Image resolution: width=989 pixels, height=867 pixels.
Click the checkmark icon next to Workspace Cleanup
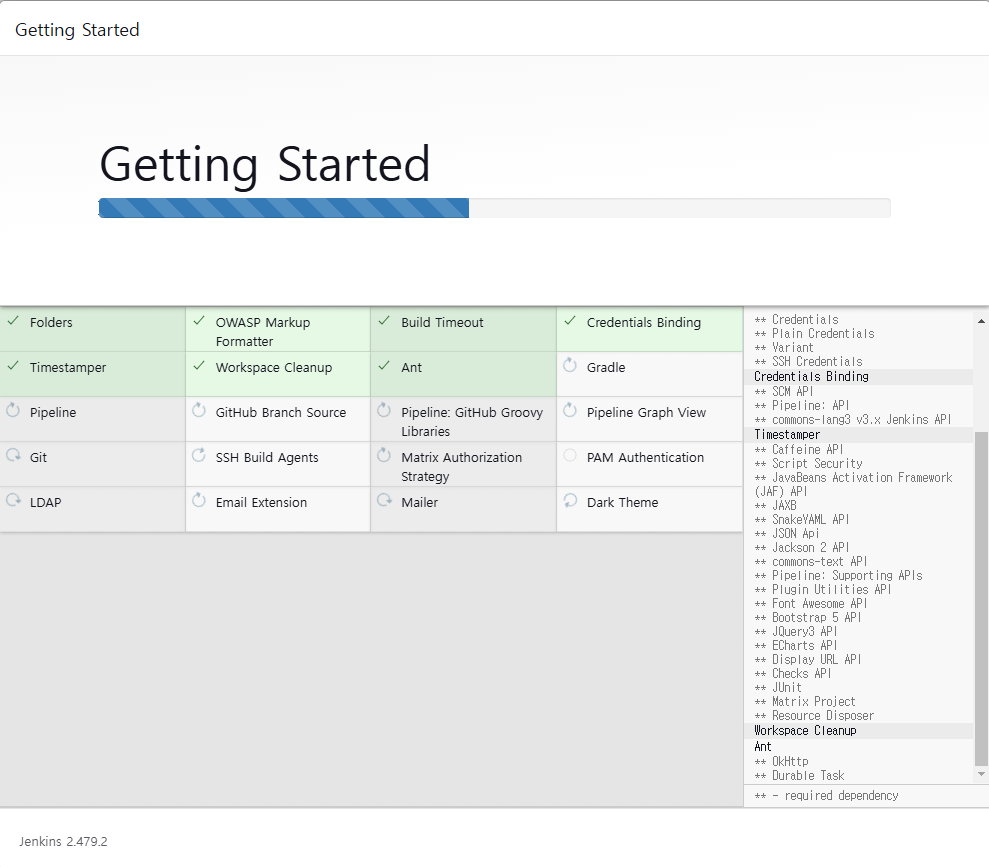coord(199,366)
